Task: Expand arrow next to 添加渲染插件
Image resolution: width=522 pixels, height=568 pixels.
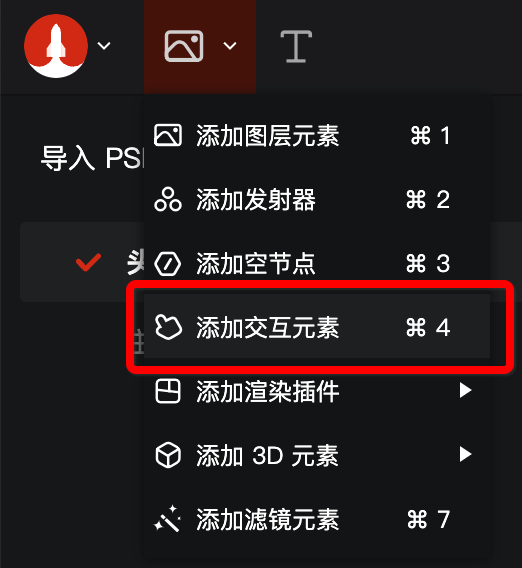Action: pos(465,390)
